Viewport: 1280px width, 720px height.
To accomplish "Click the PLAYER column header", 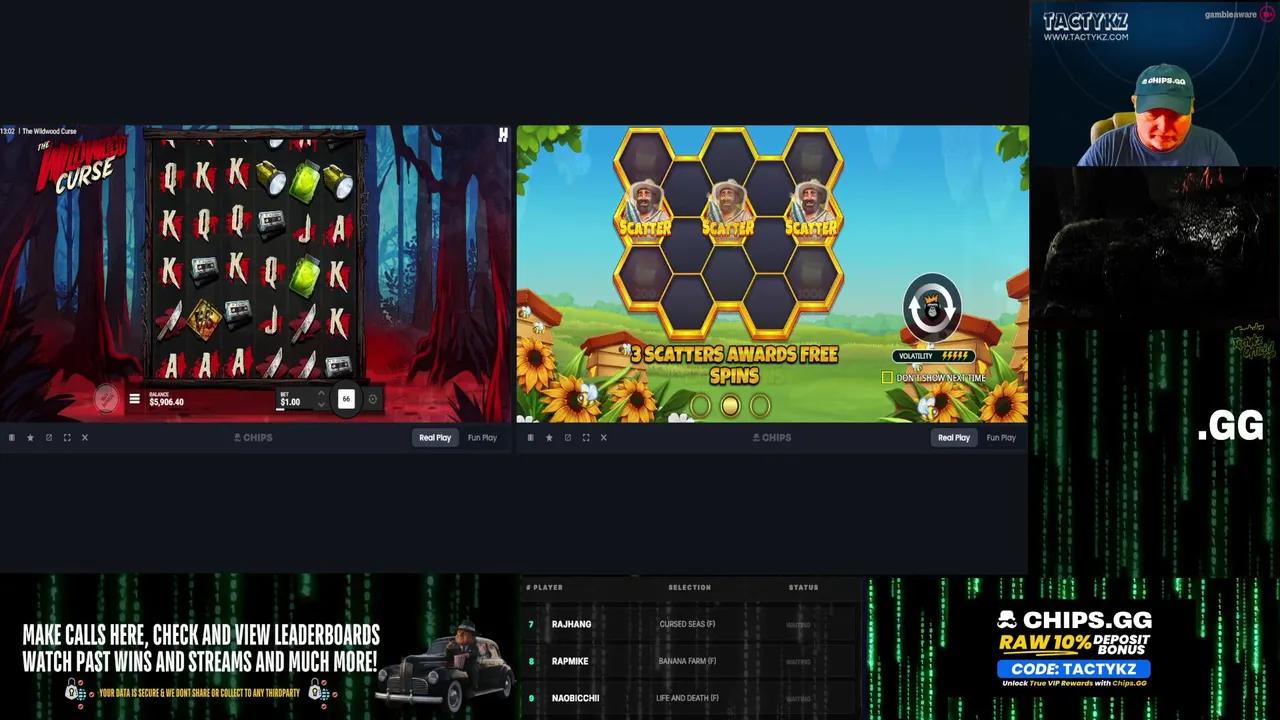I will point(547,587).
